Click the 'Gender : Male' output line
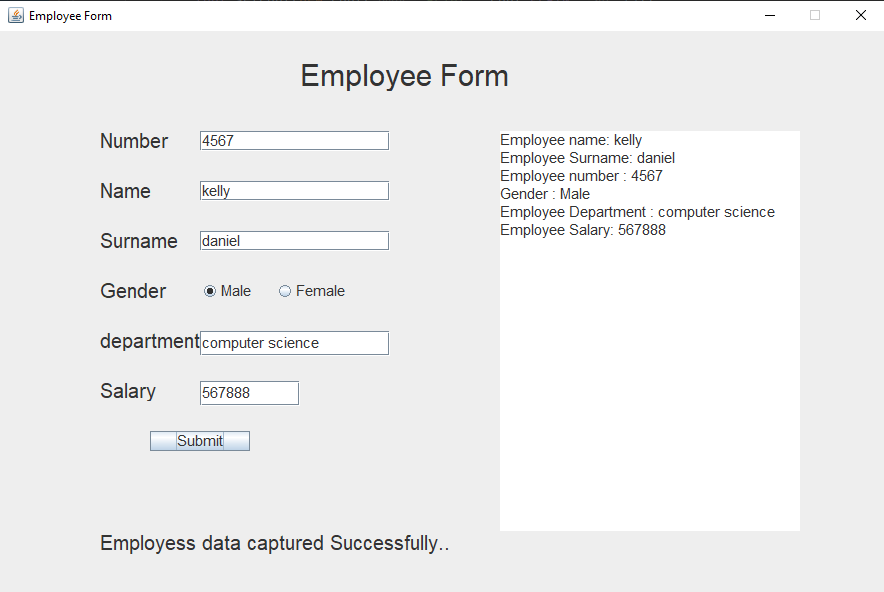Image resolution: width=884 pixels, height=592 pixels. click(x=545, y=194)
